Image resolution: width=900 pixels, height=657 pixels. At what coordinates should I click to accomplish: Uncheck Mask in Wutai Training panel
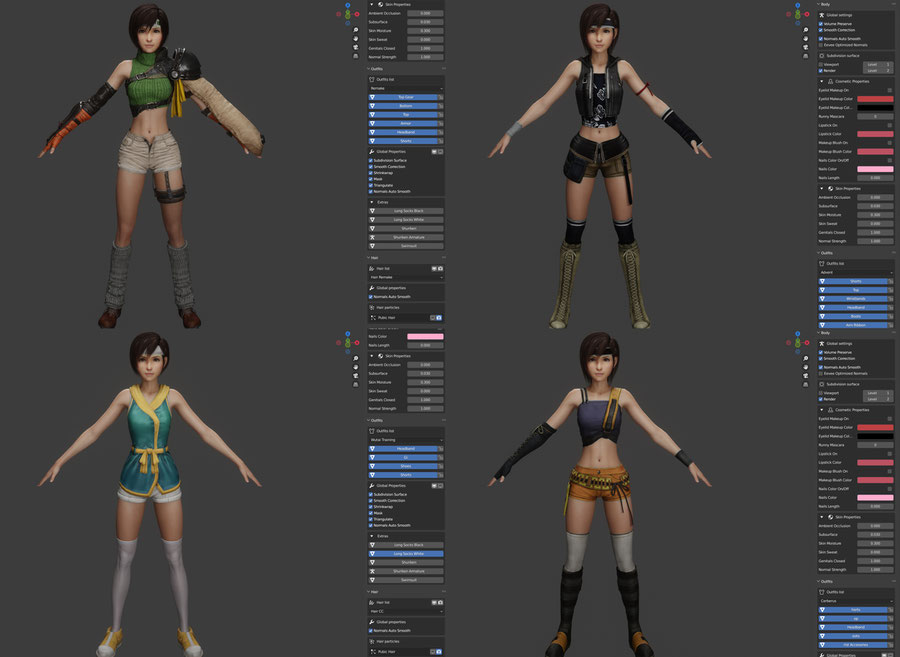[x=371, y=513]
